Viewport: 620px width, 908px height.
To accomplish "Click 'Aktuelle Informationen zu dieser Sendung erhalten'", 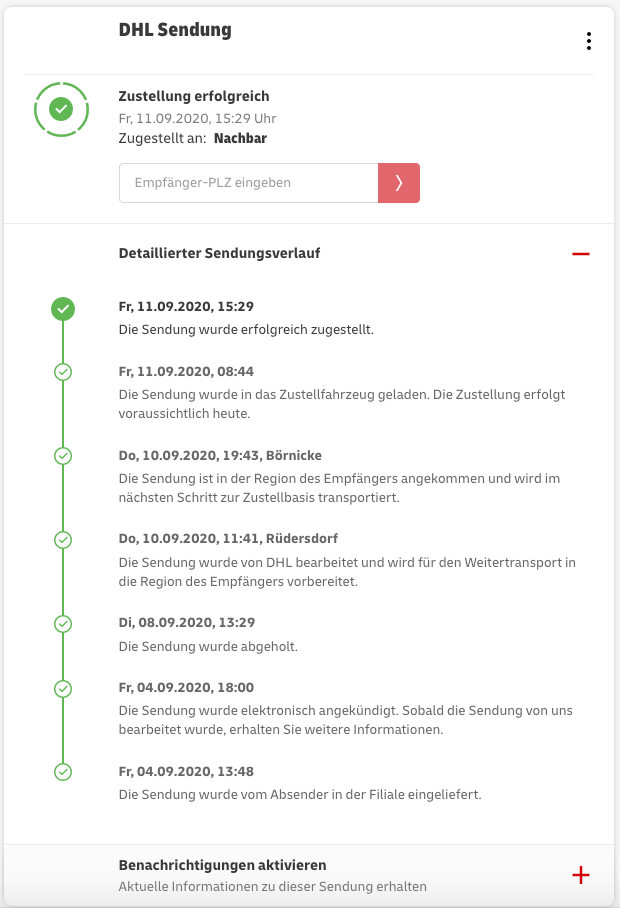I will tap(272, 886).
